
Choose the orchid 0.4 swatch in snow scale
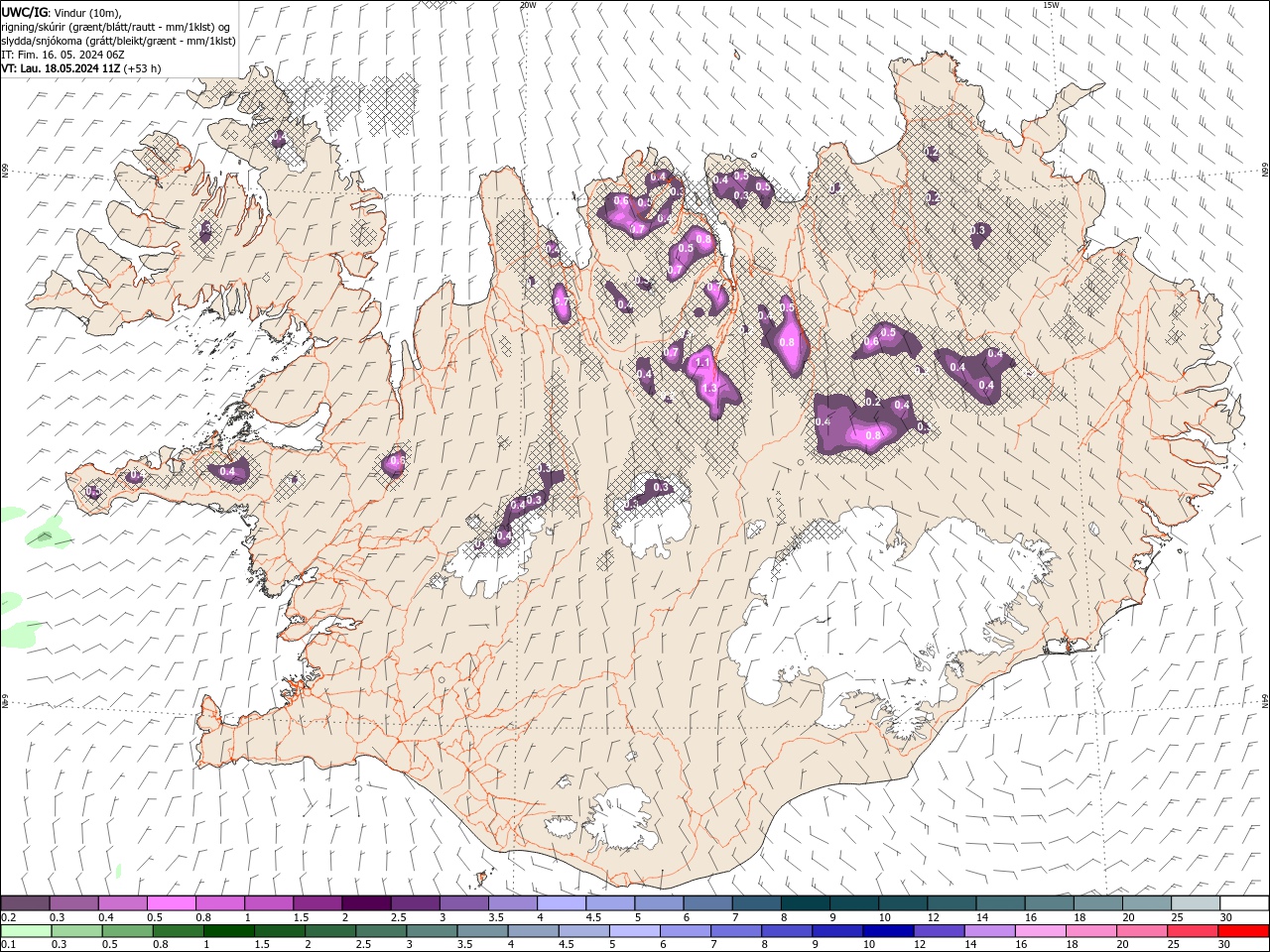click(123, 902)
